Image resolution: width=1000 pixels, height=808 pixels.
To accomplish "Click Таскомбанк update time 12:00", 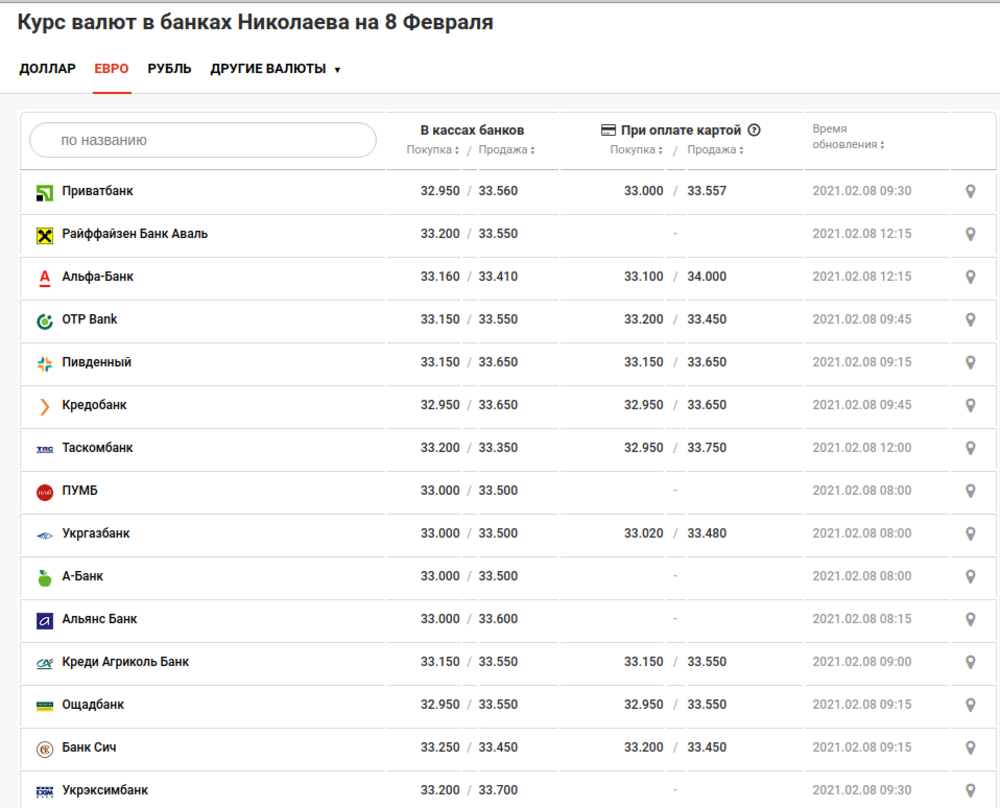I will click(862, 448).
